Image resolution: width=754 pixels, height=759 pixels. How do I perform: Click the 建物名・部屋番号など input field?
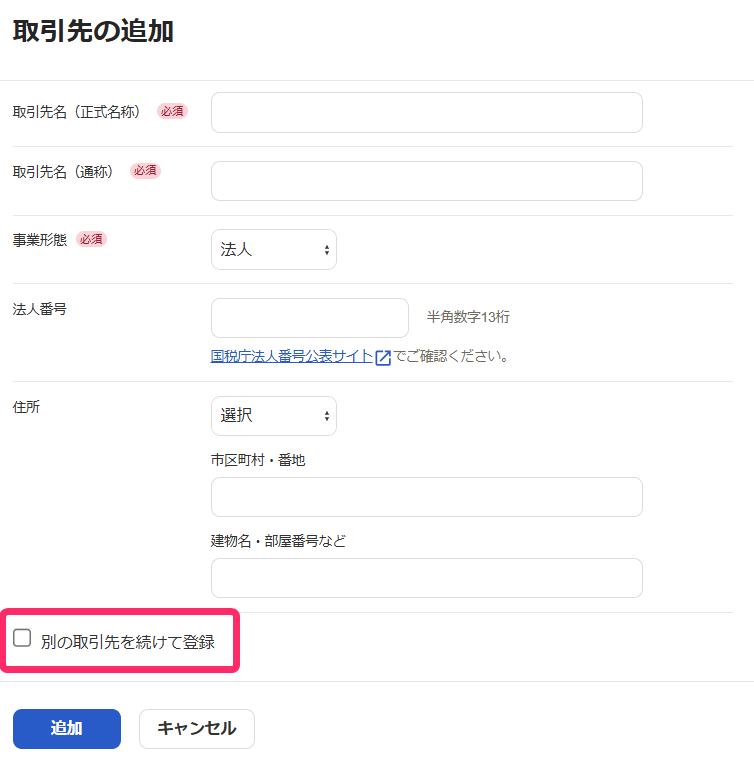427,578
